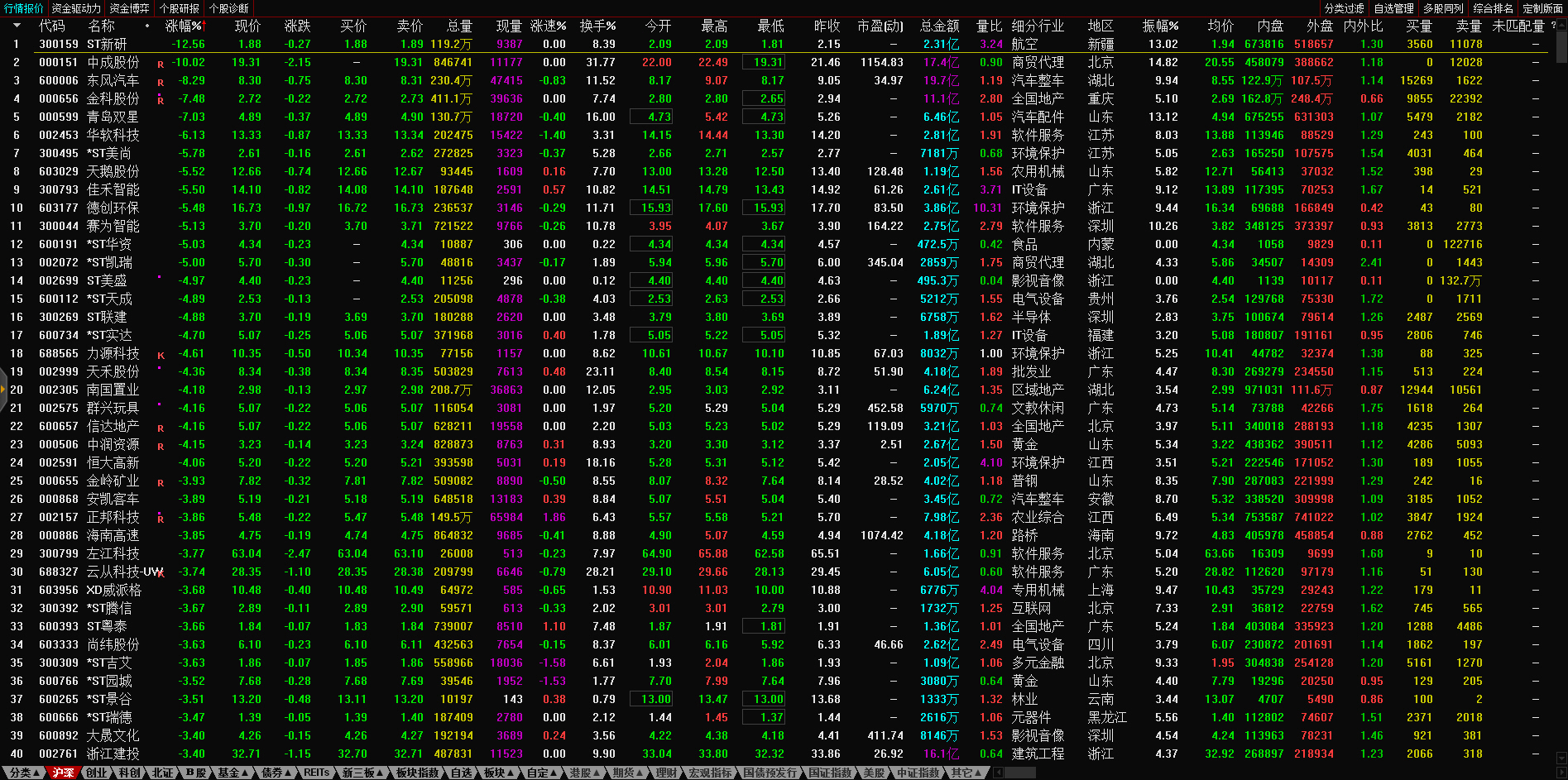Click the R badge beside 中成股份

[161, 64]
